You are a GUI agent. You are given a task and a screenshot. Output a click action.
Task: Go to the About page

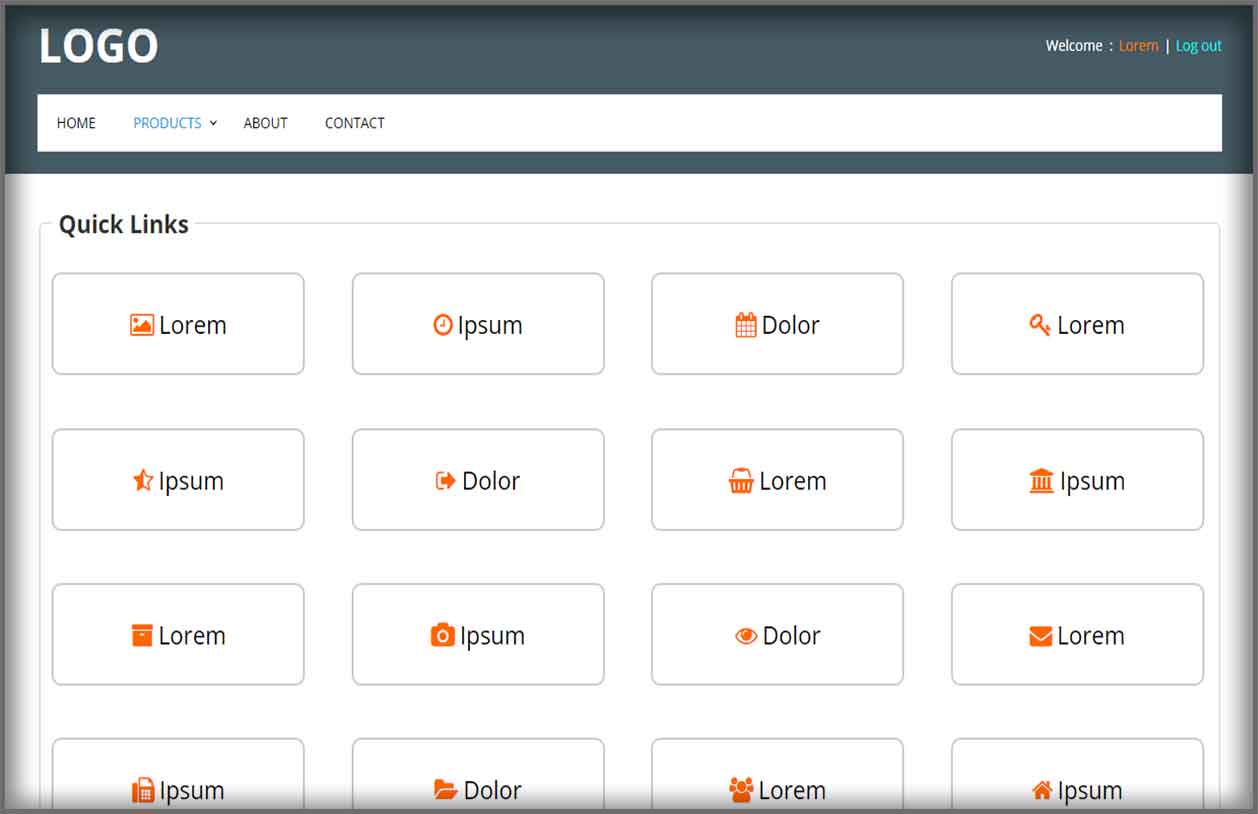[x=265, y=123]
